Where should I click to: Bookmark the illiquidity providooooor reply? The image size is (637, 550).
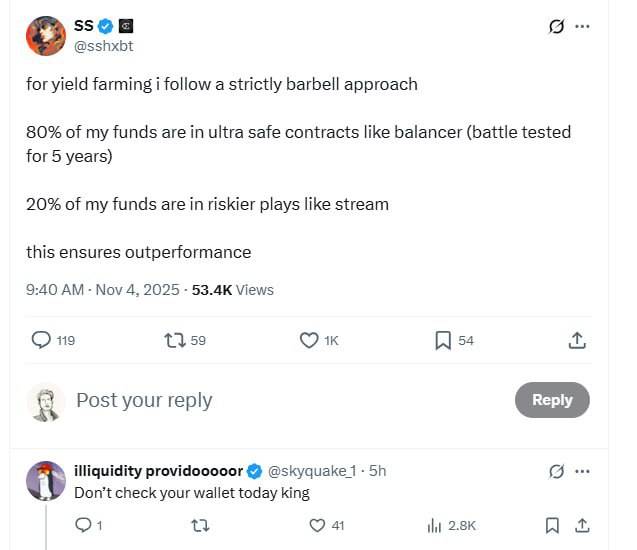(x=551, y=525)
